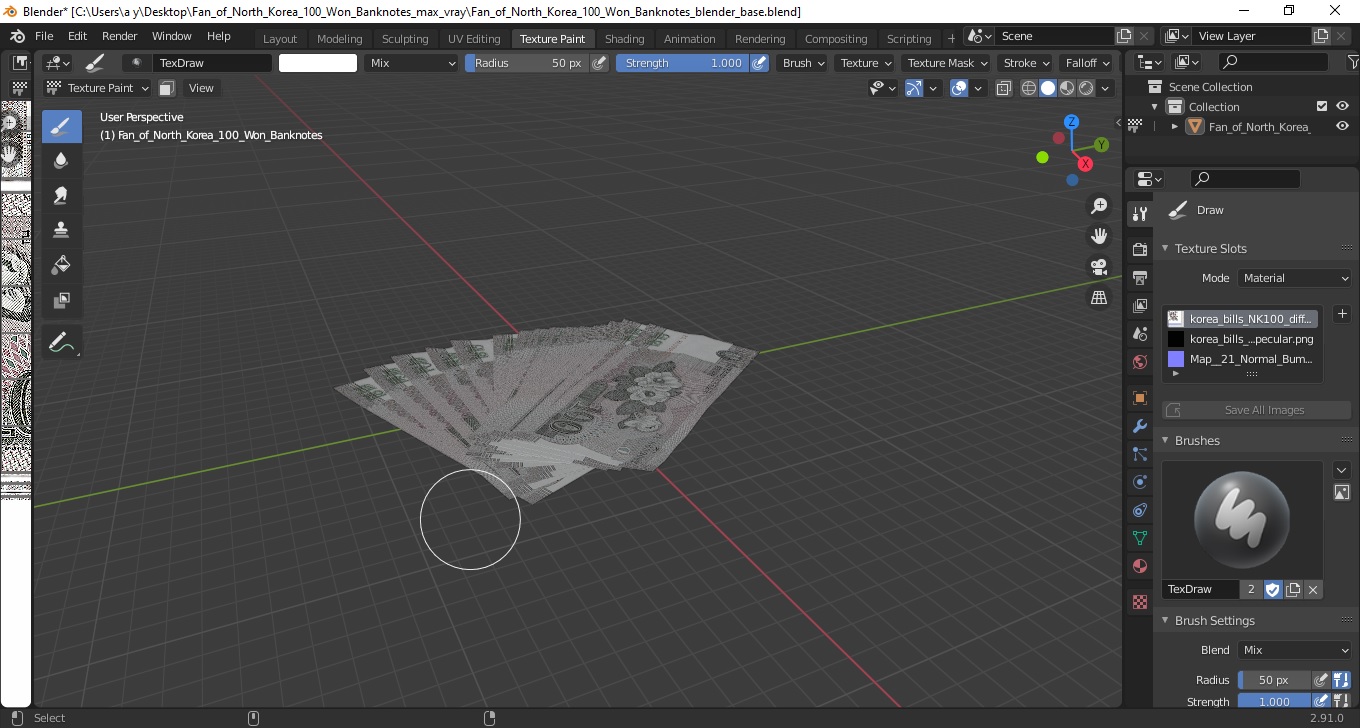This screenshot has height=728, width=1360.
Task: Open the UV Editing workspace tab
Action: tap(474, 39)
